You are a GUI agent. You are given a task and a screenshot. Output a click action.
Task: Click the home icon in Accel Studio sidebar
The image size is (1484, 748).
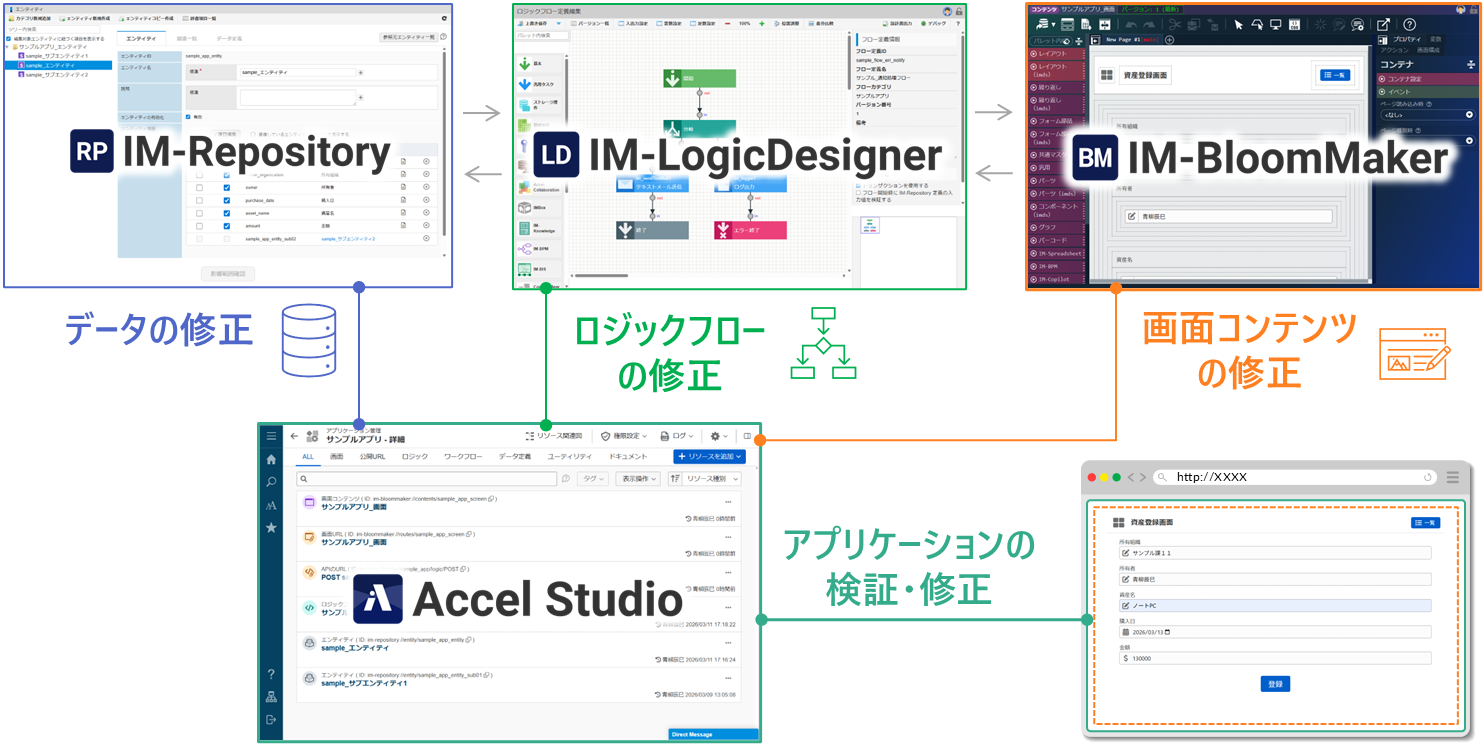tap(271, 460)
